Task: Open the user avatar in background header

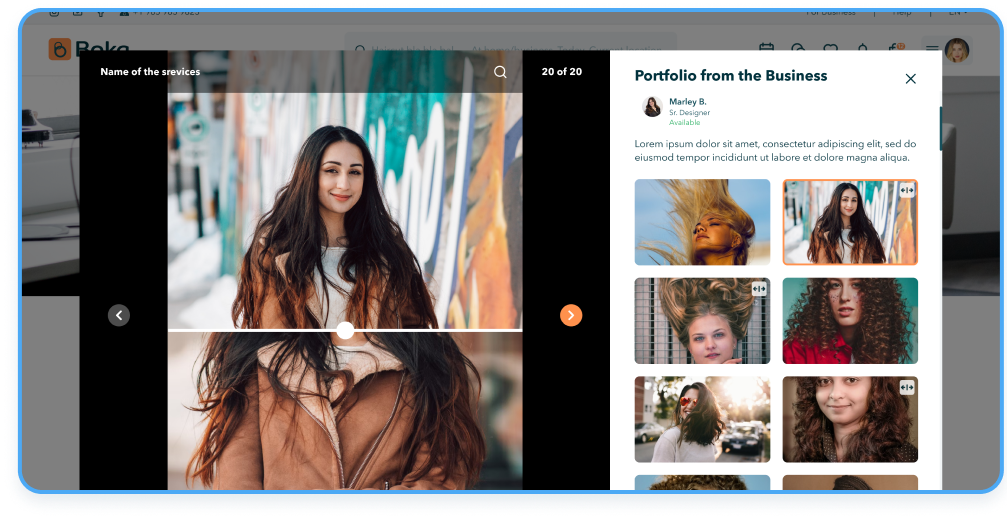Action: pos(957,50)
